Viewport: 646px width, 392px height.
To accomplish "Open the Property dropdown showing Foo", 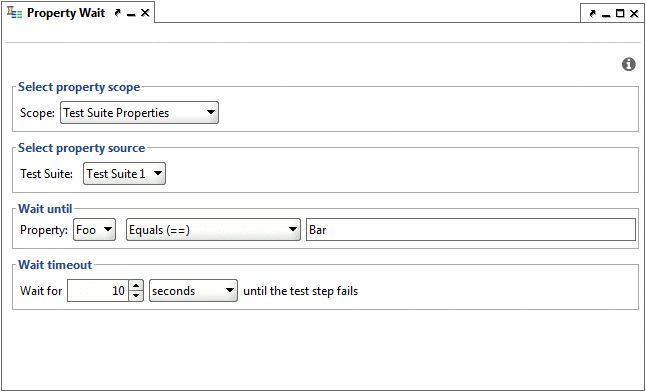I will click(94, 230).
